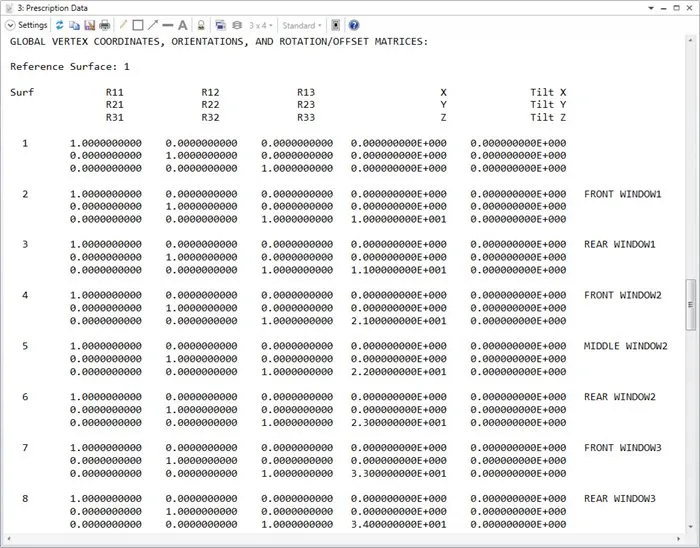
Task: Refresh the Prescription Data window
Action: coord(60,25)
